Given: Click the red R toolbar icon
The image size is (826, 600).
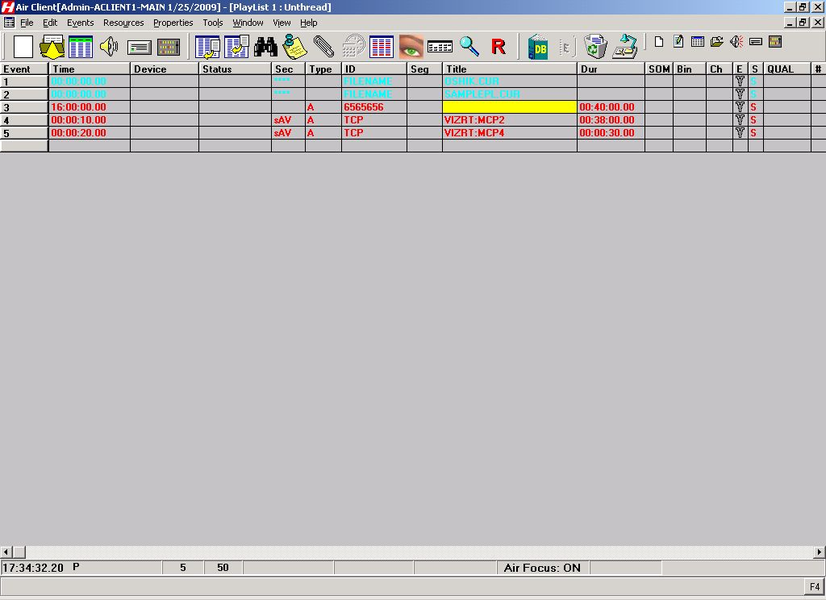Looking at the screenshot, I should click(x=498, y=46).
